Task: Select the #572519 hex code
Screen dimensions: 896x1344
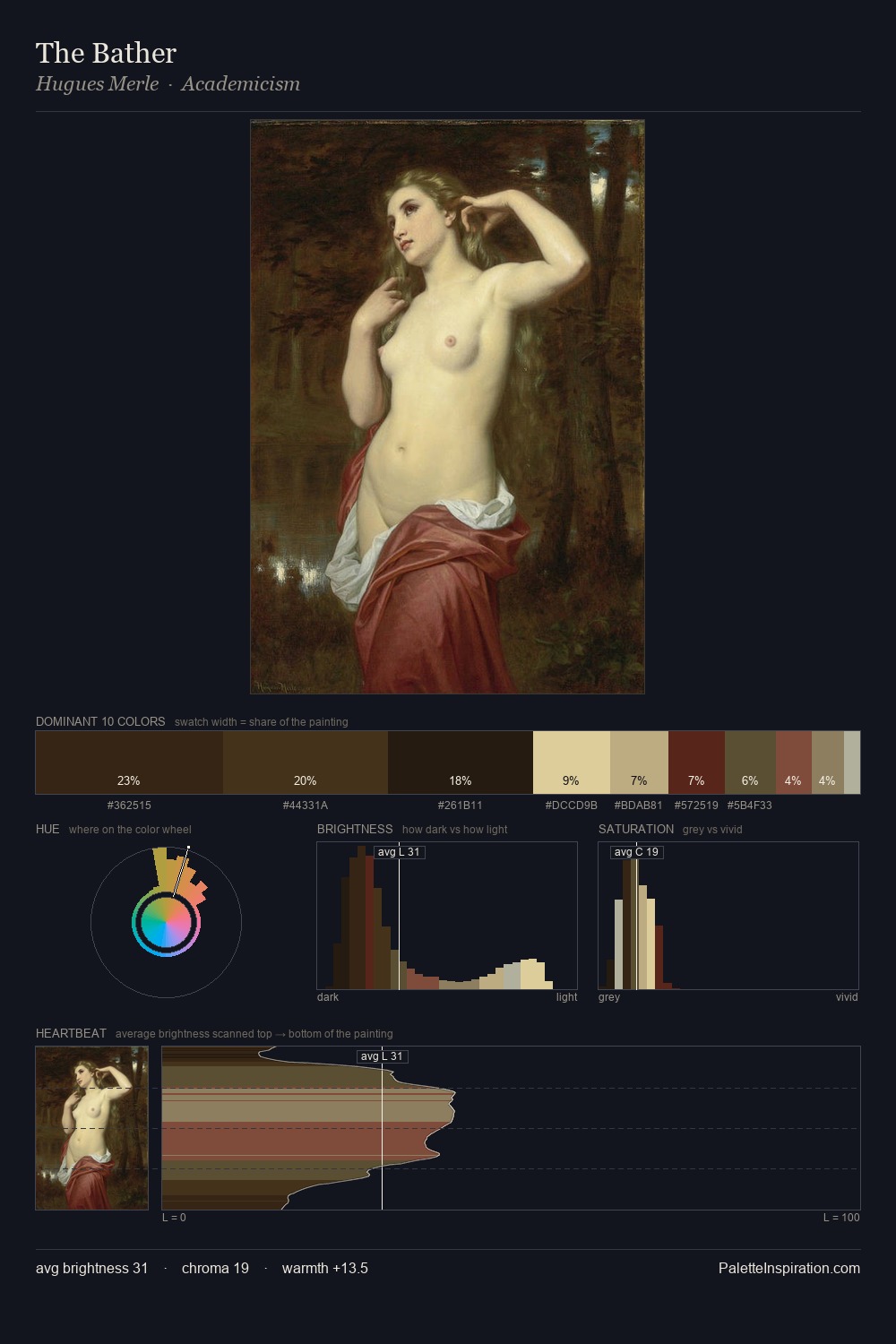Action: pyautogui.click(x=696, y=806)
